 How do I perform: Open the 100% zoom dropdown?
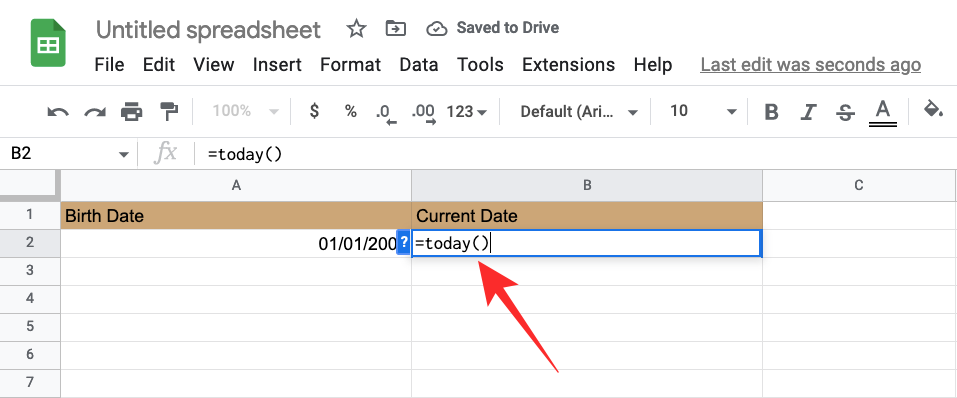click(x=245, y=111)
